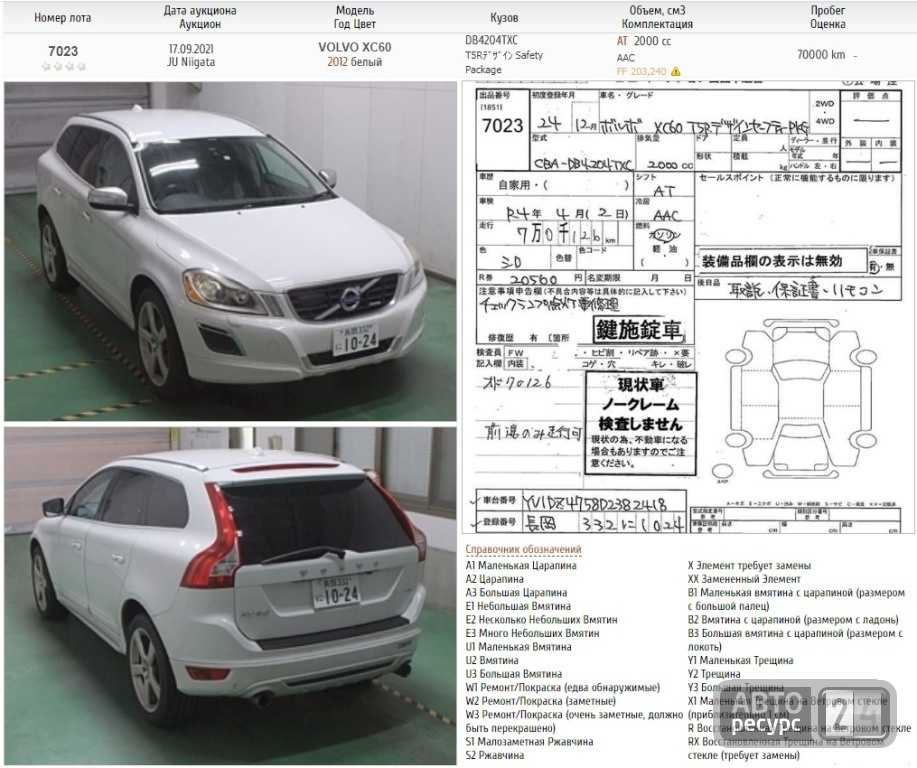Click 'W2 Ремонт/Покраска (заметные)' legend entry

[540, 701]
